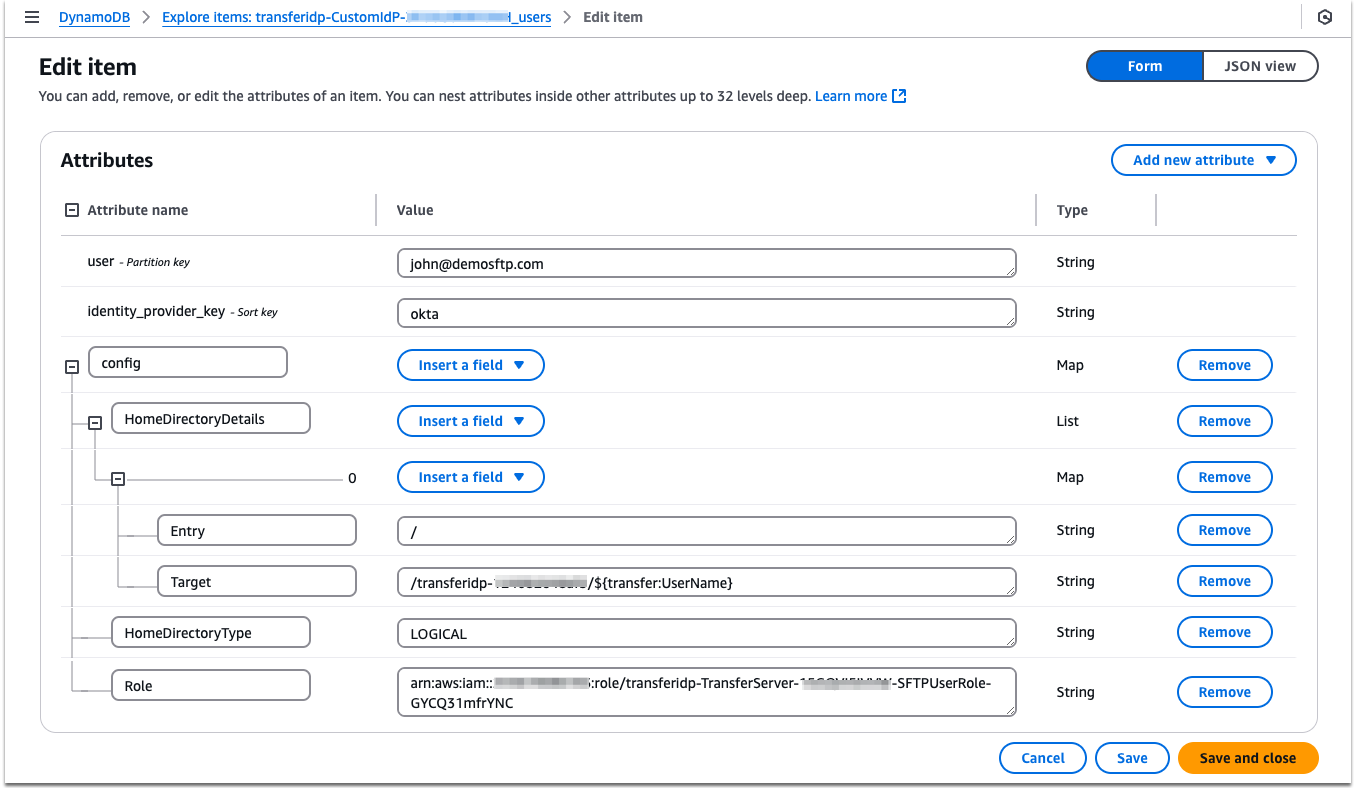Collapse the map entry at index 0
The width and height of the screenshot is (1357, 788).
pyautogui.click(x=118, y=477)
